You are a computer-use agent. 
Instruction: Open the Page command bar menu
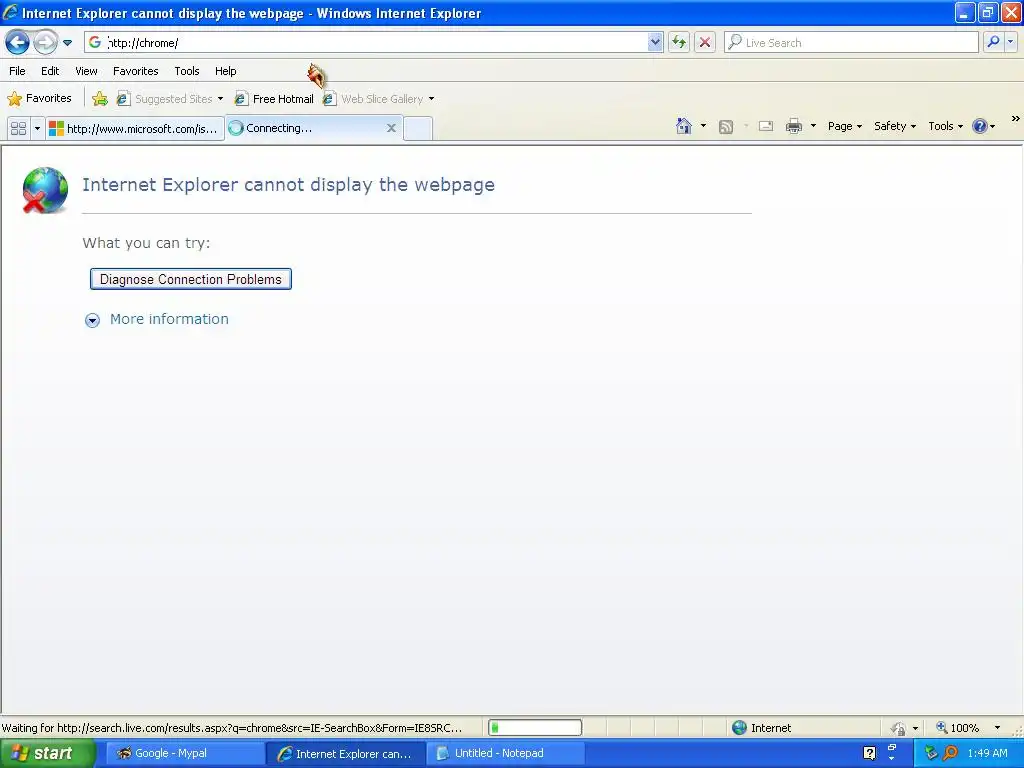click(x=844, y=126)
